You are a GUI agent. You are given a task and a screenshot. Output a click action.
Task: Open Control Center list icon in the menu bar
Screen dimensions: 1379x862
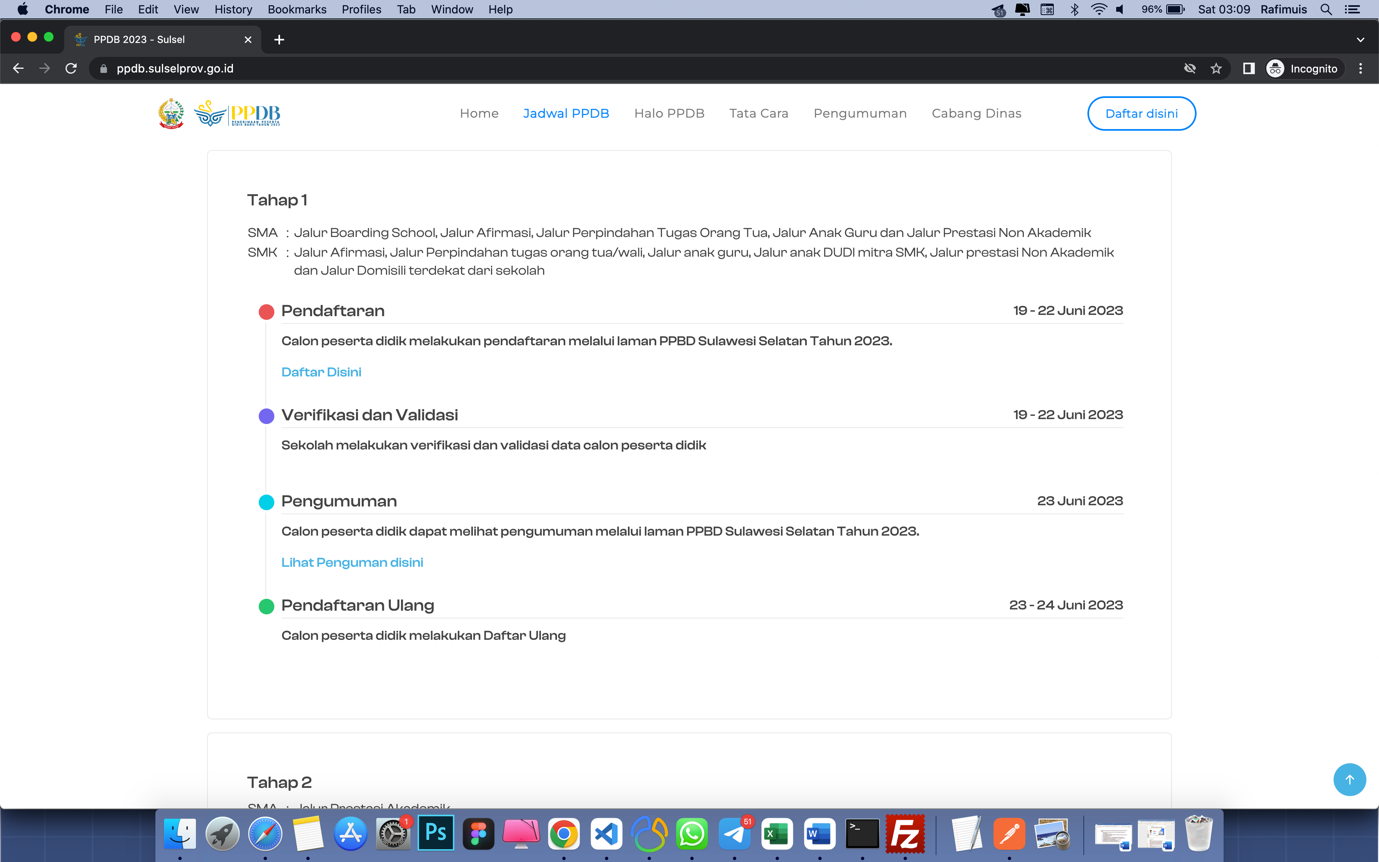(1352, 9)
